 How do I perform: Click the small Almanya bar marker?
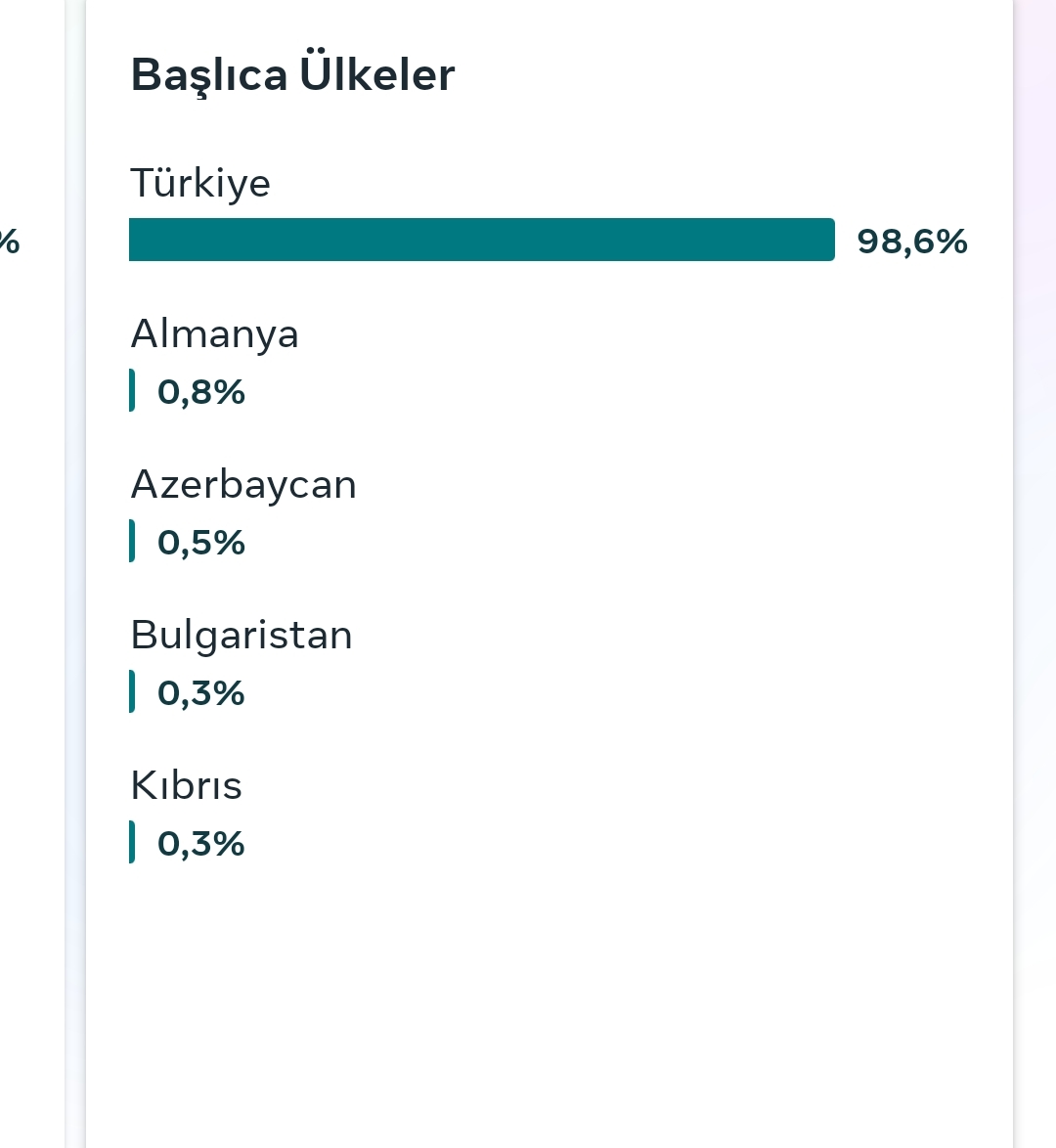132,390
